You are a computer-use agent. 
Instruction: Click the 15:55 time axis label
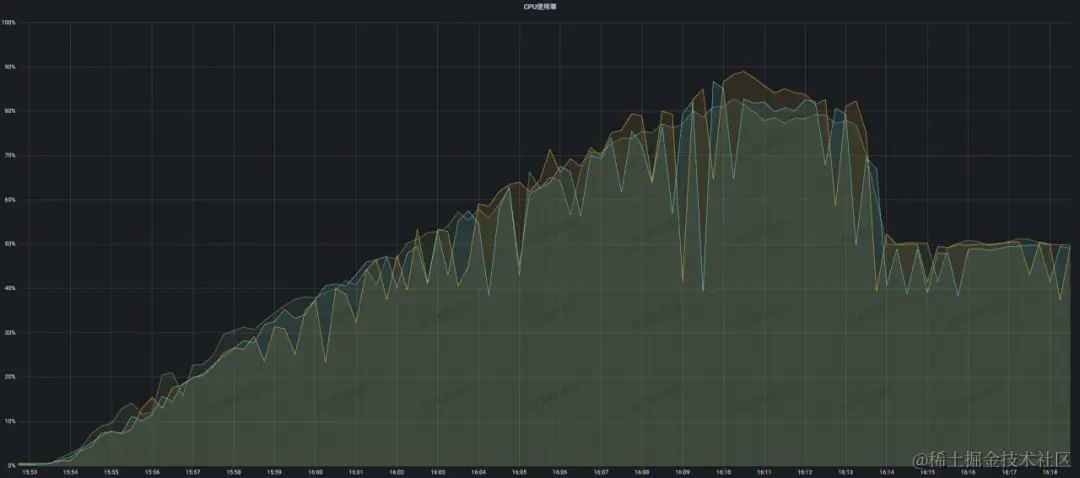[x=112, y=473]
